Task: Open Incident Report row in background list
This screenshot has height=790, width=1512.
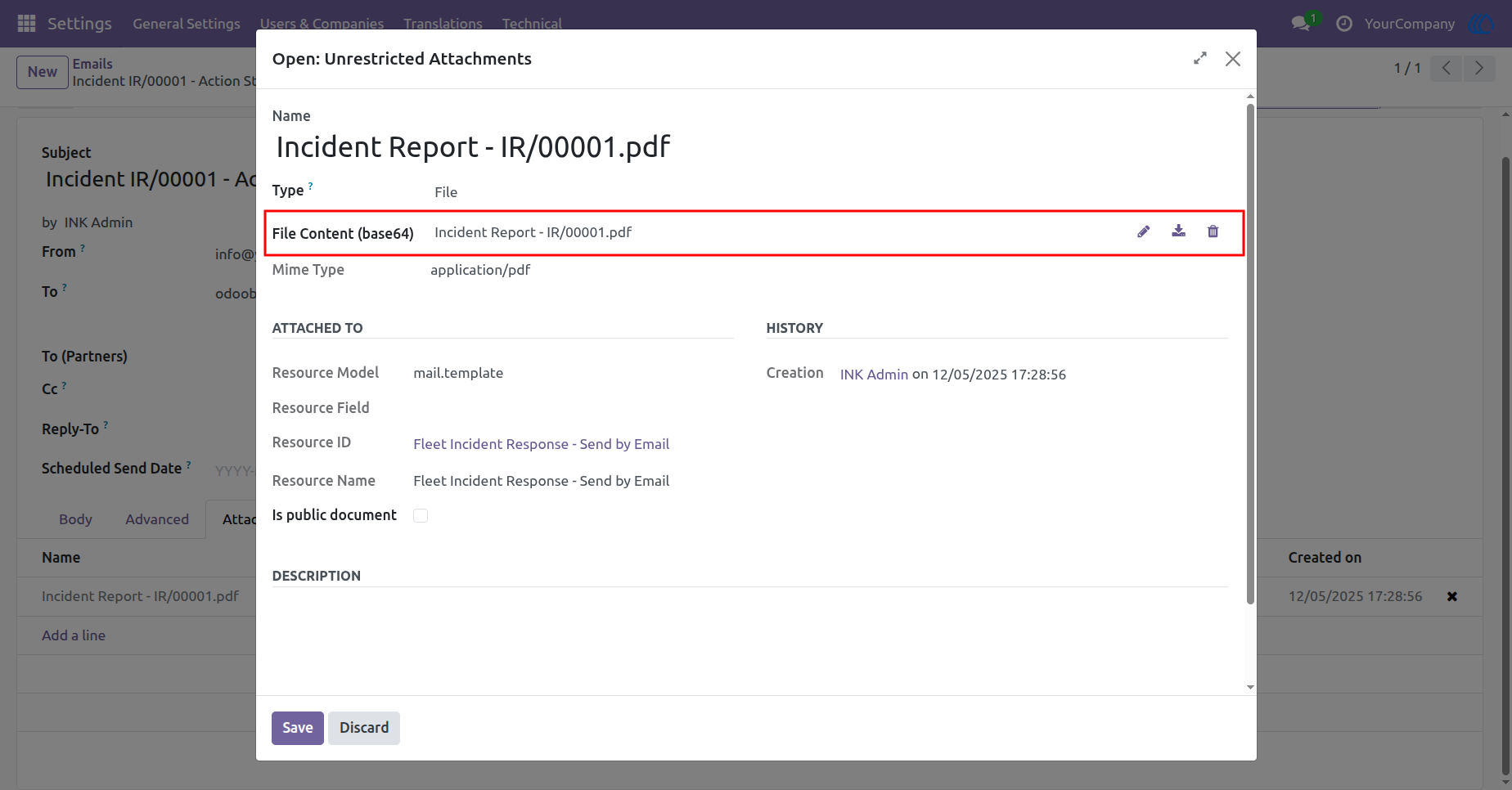Action: click(140, 596)
